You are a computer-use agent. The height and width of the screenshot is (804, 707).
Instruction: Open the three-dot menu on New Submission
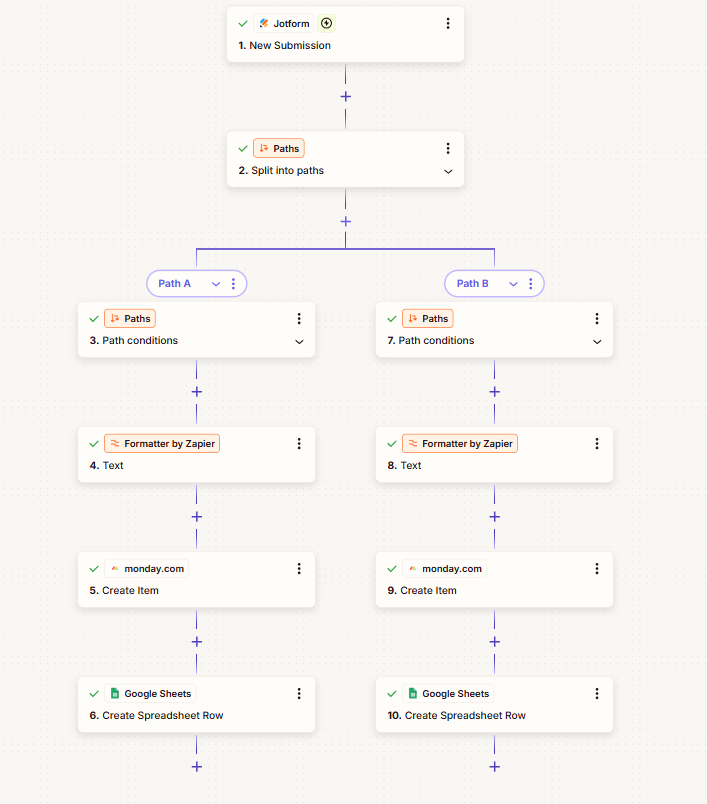pos(448,23)
